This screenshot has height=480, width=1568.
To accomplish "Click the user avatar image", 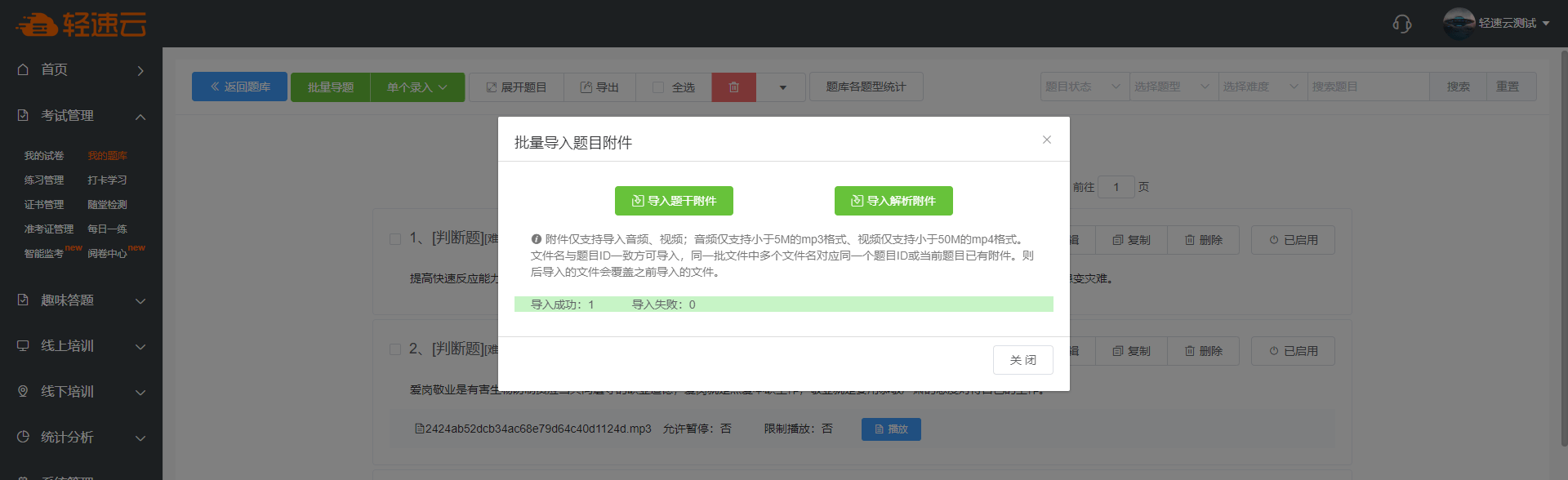I will coord(1459,24).
